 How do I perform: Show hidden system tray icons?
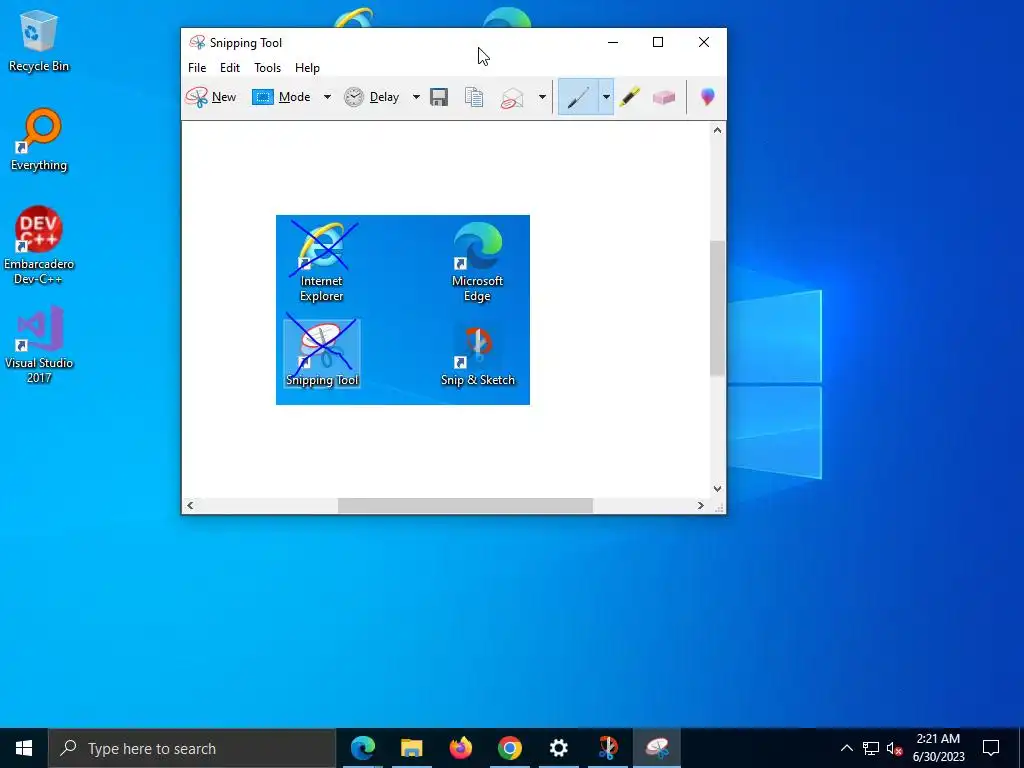[846, 748]
